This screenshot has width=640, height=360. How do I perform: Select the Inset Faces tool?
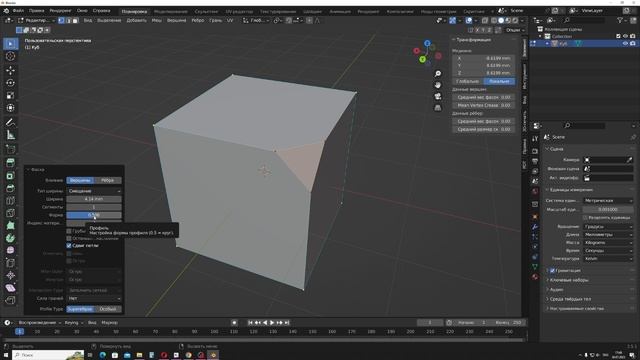11,176
